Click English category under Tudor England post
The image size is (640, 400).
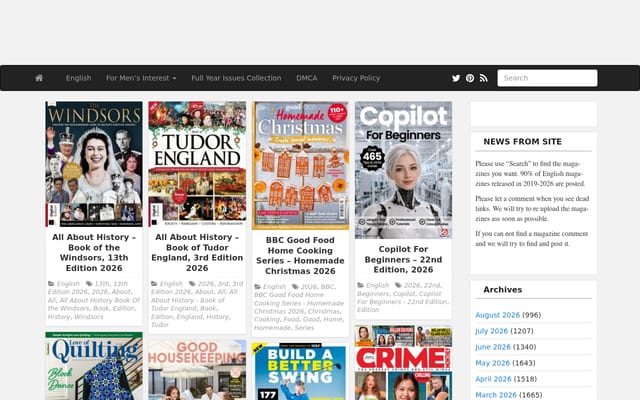click(171, 284)
